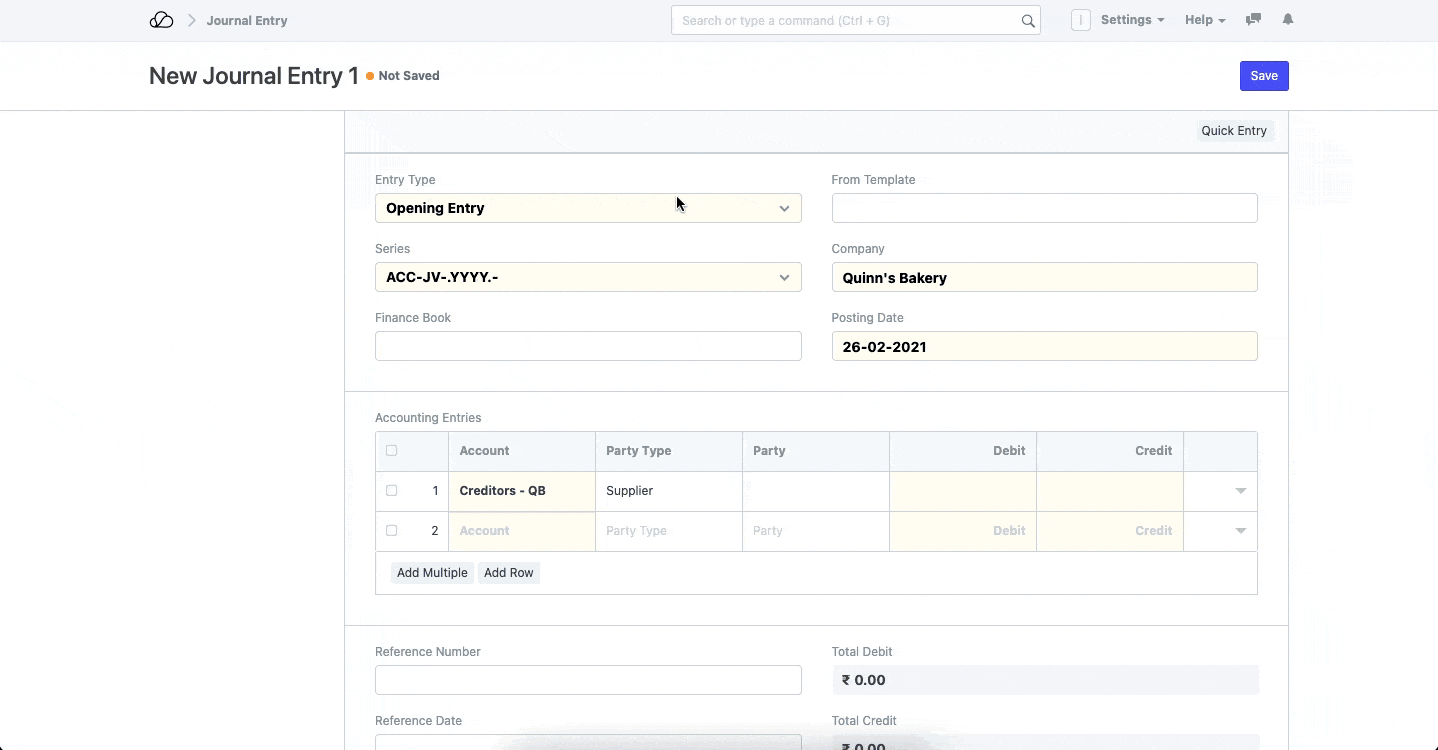Check the row 2 checkbox
Viewport: 1438px width, 750px height.
click(x=391, y=531)
